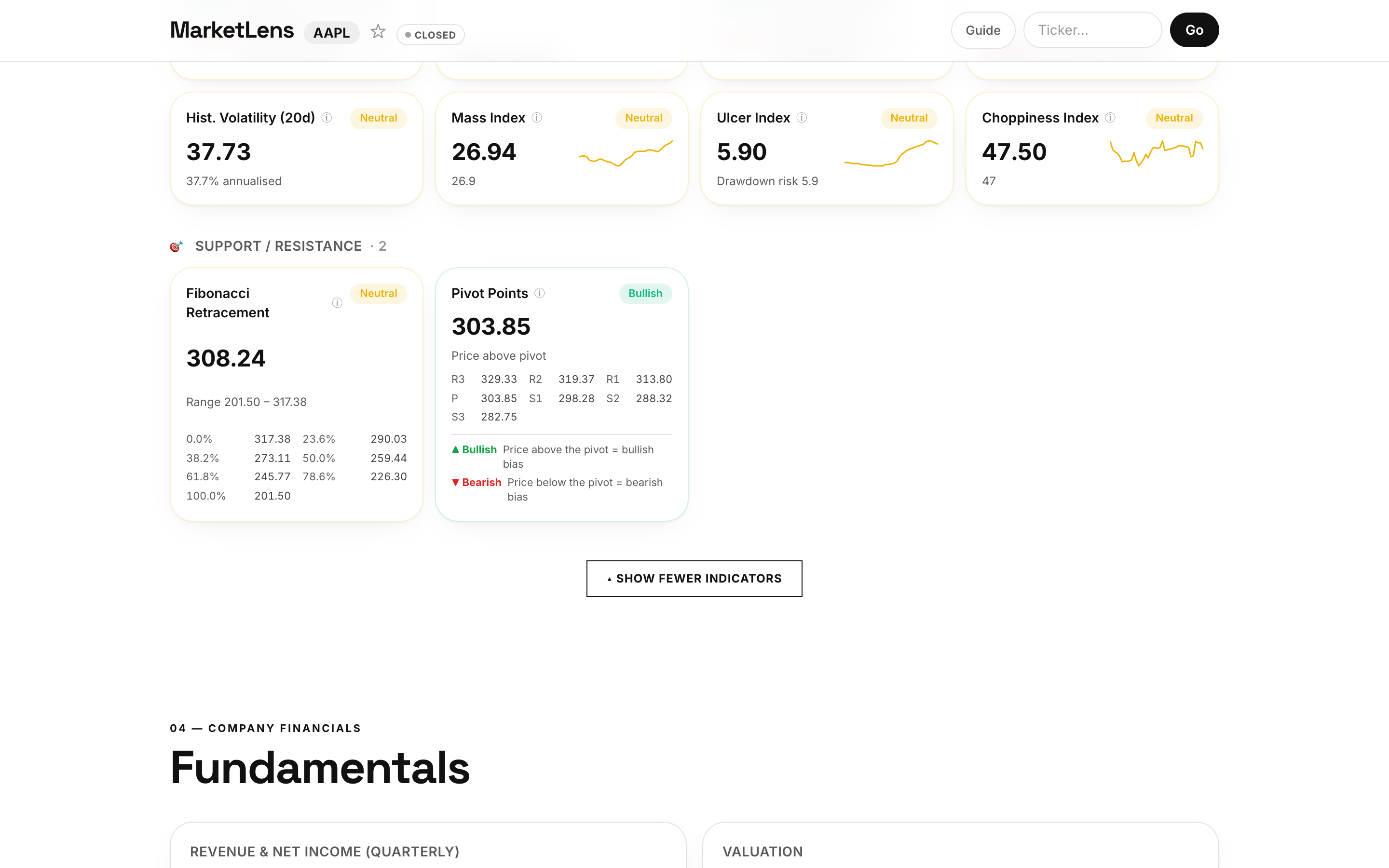
Task: Click '37.7% annualised' text
Action: (233, 181)
